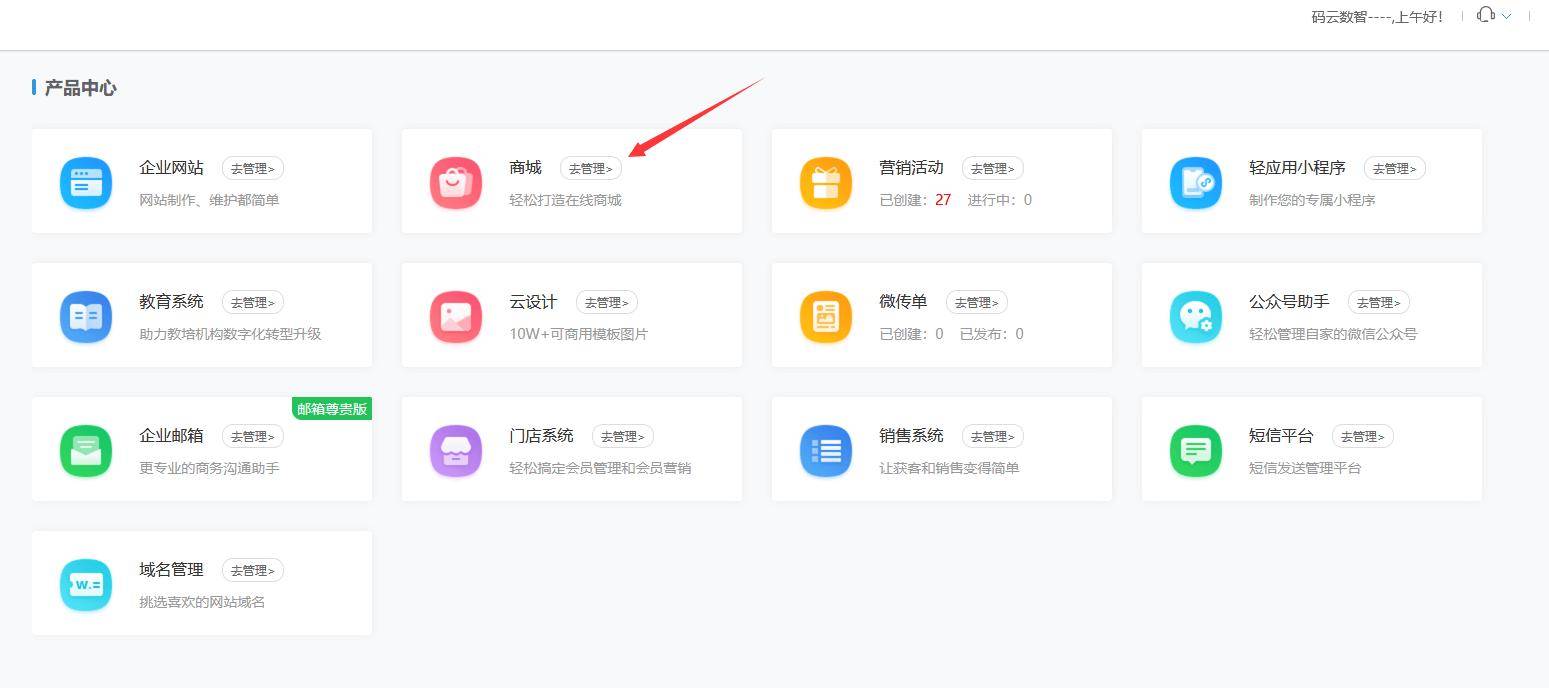Click 去管理 button for 轻应用小程序
Screen dimensions: 1549x688
pos(1395,169)
